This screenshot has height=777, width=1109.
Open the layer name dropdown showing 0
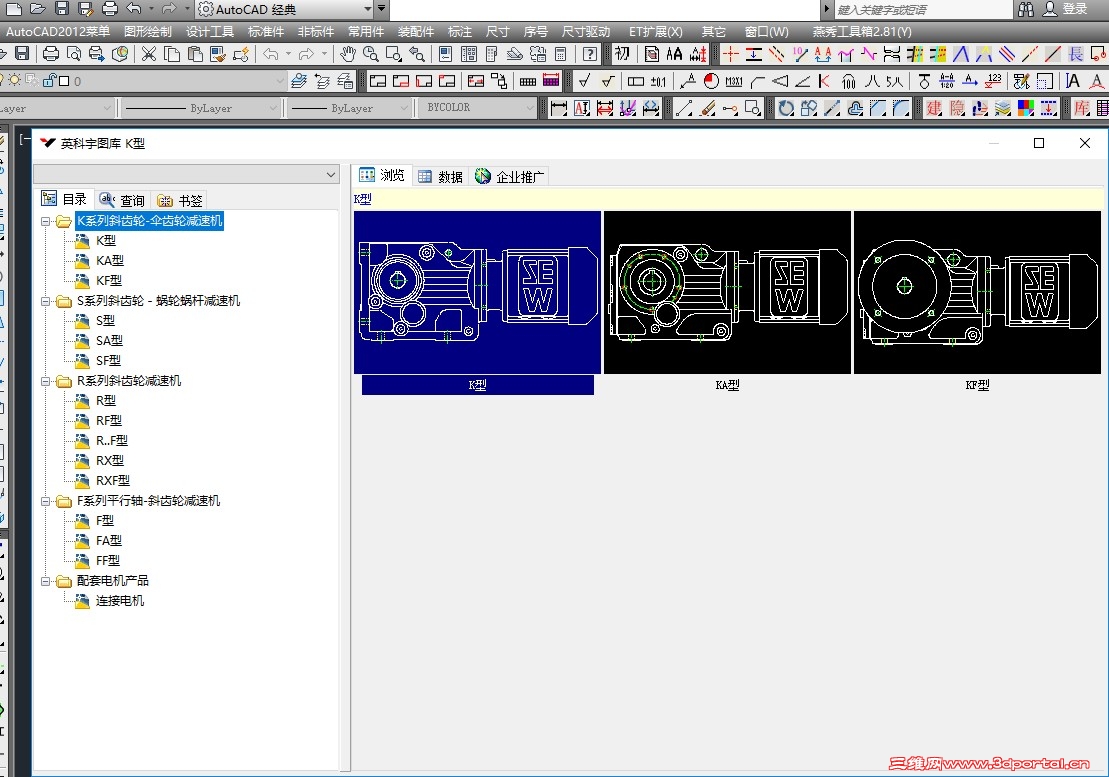coord(279,81)
